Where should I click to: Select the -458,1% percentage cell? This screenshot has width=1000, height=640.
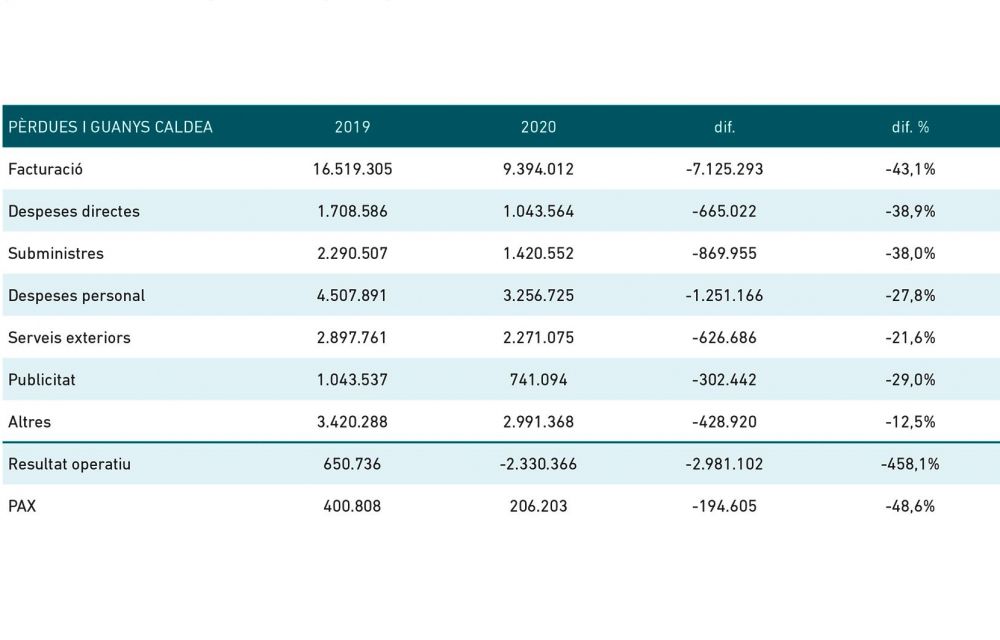[x=910, y=464]
